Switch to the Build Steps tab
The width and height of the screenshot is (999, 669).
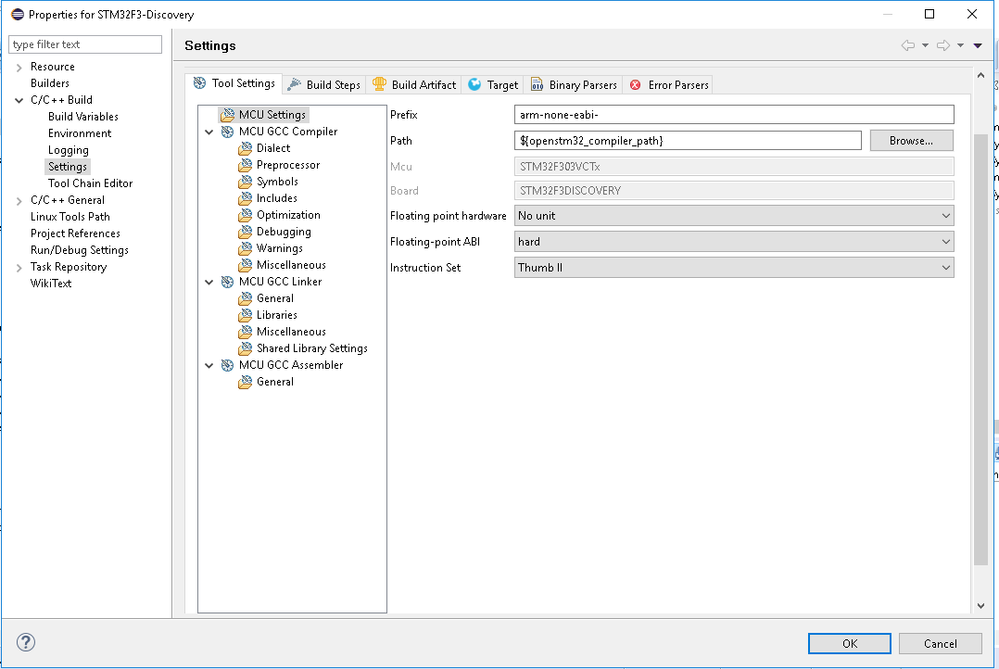[x=324, y=85]
